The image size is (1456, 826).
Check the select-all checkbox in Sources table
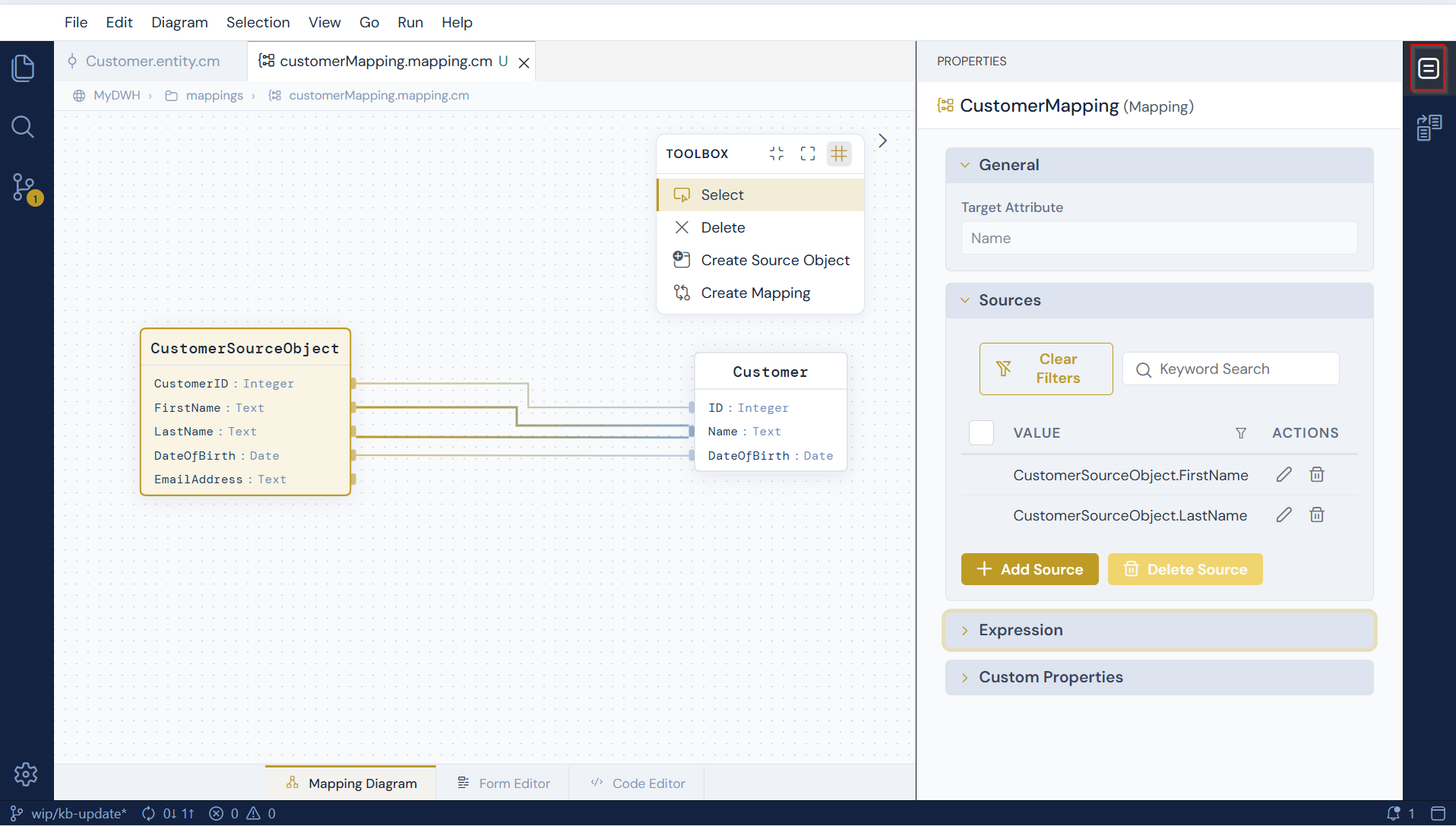click(981, 432)
